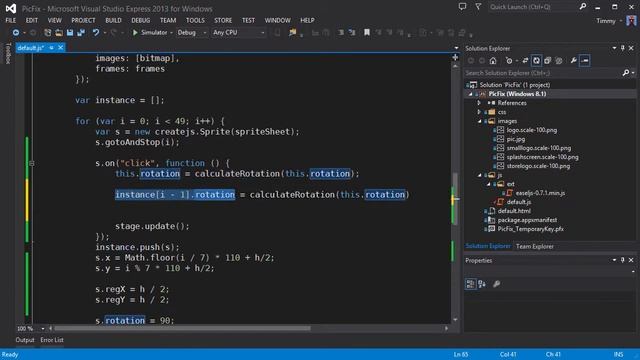Click the Timmy account name

(606, 21)
